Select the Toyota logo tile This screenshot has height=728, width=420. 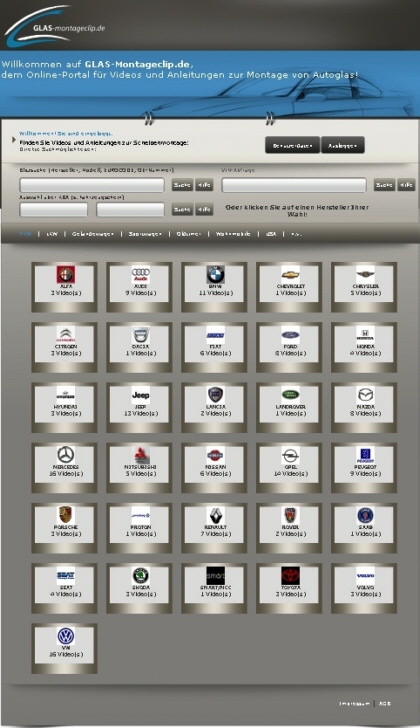(289, 588)
